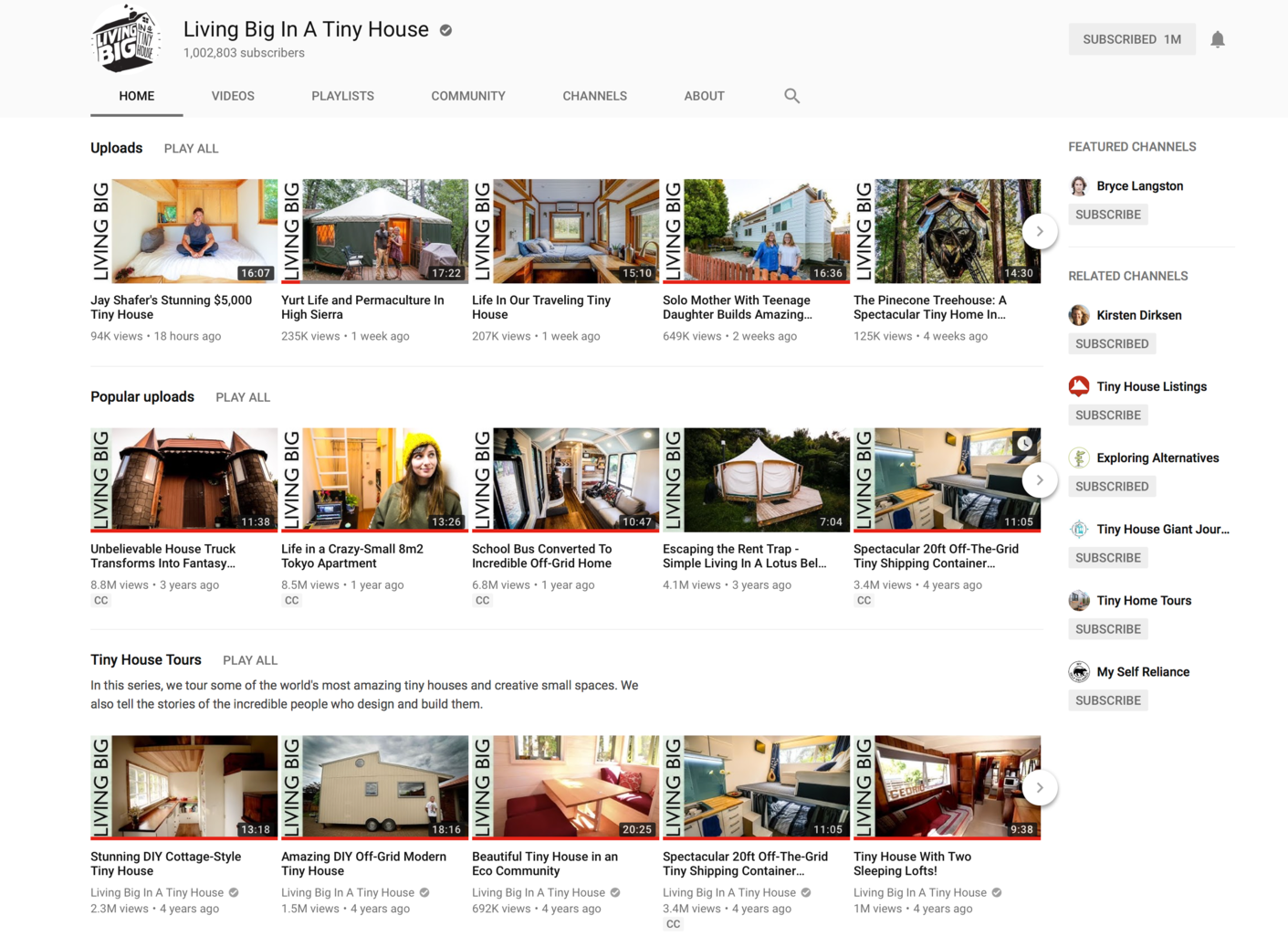Open the Popular uploads heading link
Image resolution: width=1288 pixels, height=947 pixels.
point(142,396)
